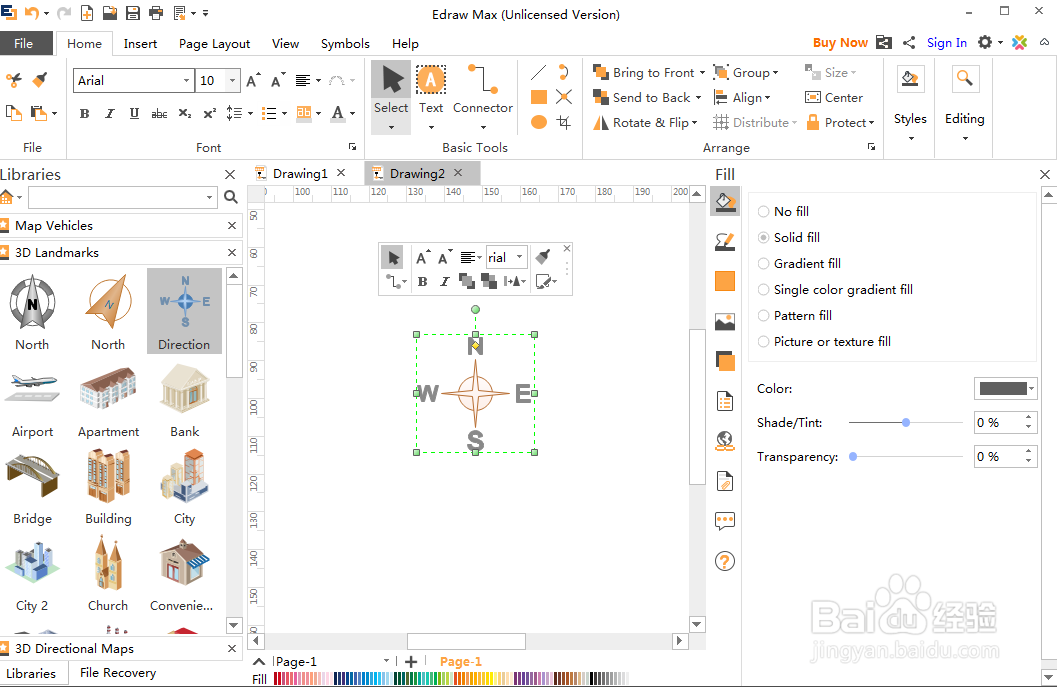Viewport: 1057px width, 687px height.
Task: Apply underline formatting
Action: tap(134, 113)
